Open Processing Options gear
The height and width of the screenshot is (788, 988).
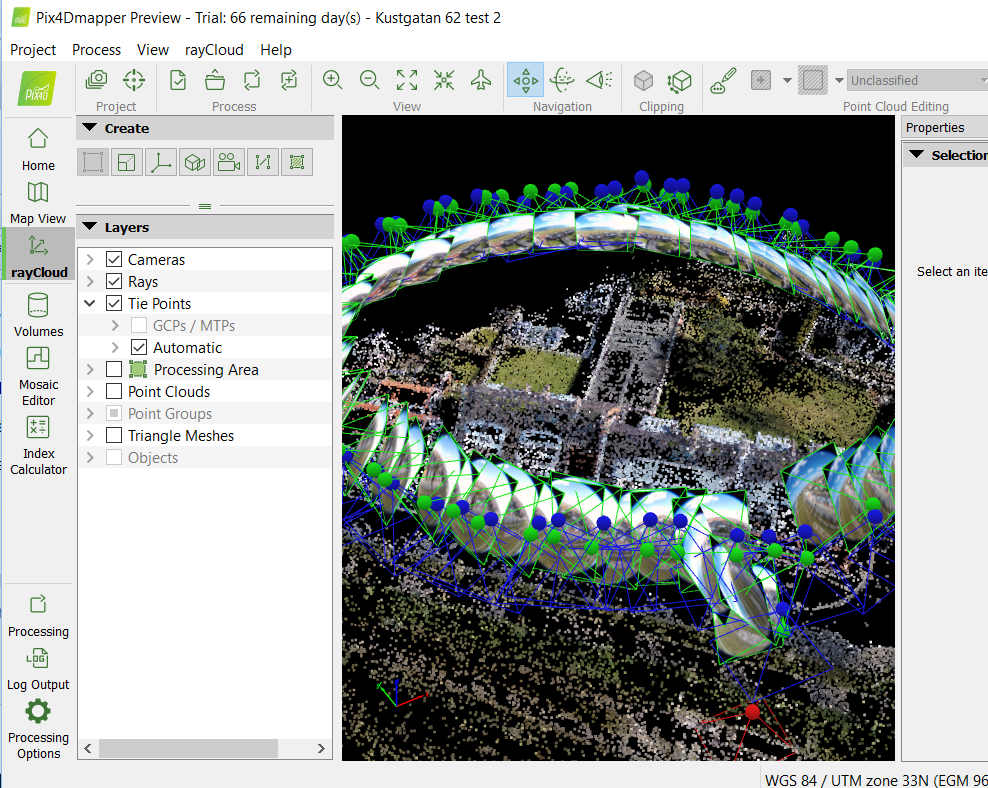pos(38,729)
